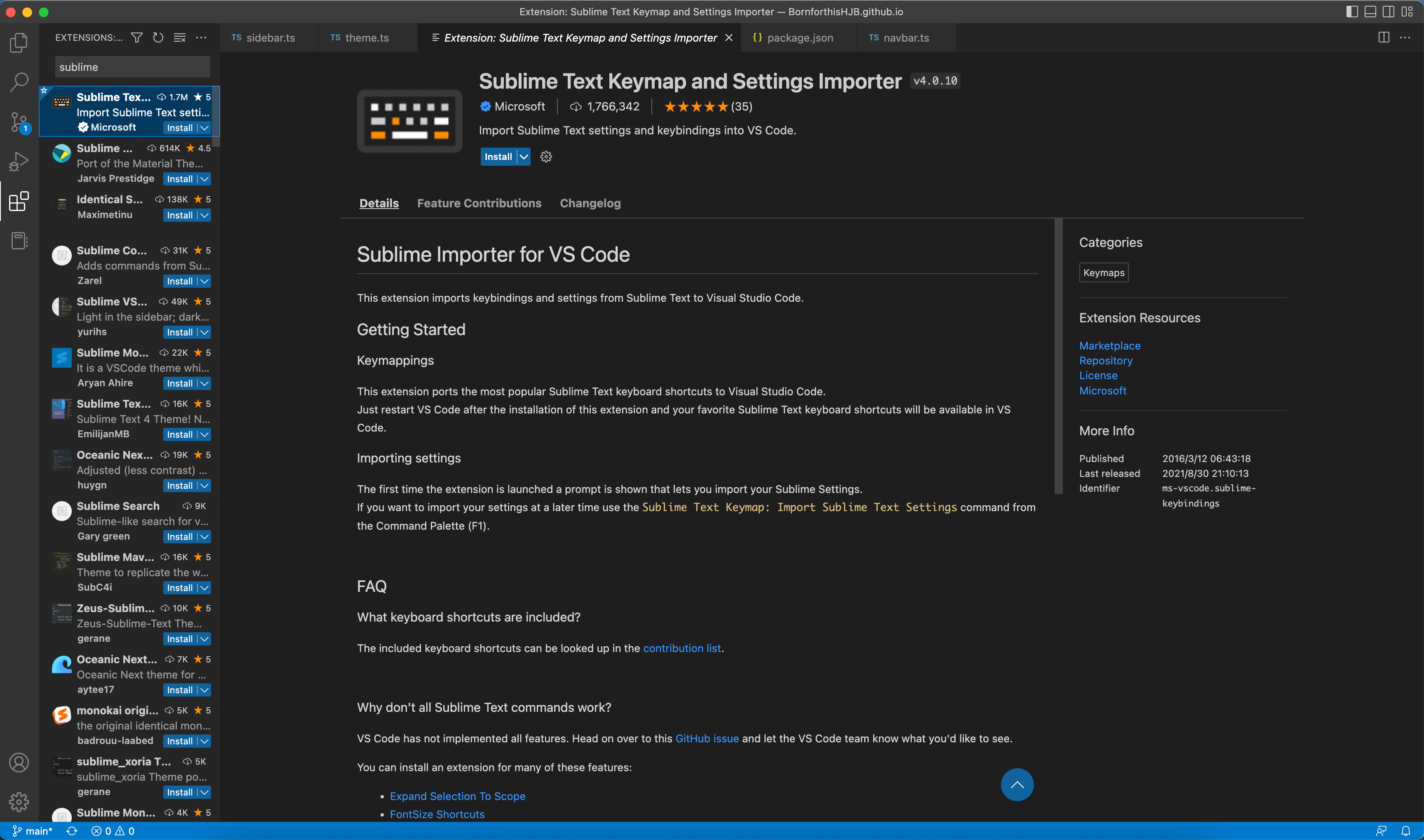Expand Install dropdown for Jarvis Prestidge extension
The image size is (1424, 840).
coord(204,179)
